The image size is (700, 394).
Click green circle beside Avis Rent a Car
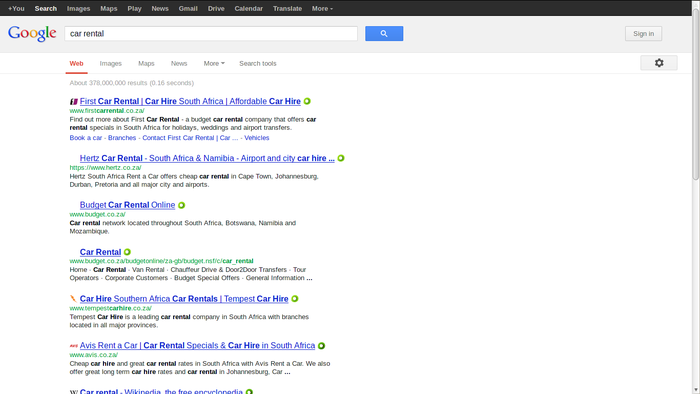click(x=321, y=346)
